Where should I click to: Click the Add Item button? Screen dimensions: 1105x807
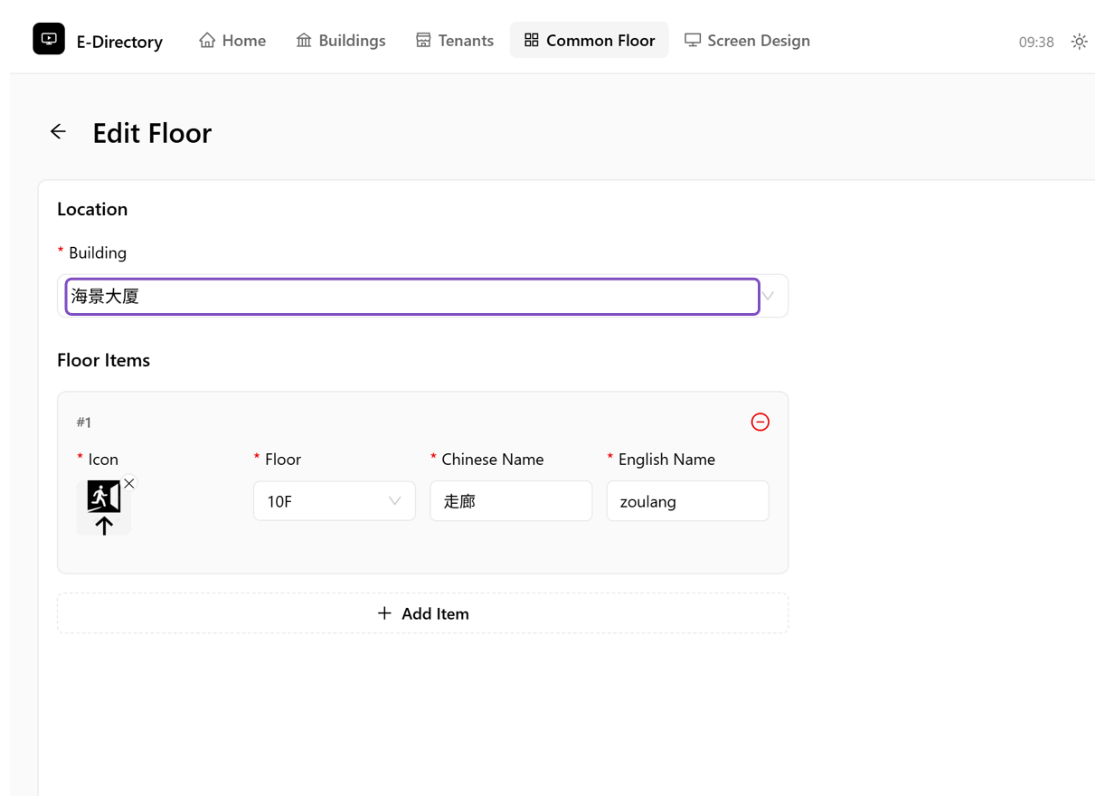coord(423,613)
